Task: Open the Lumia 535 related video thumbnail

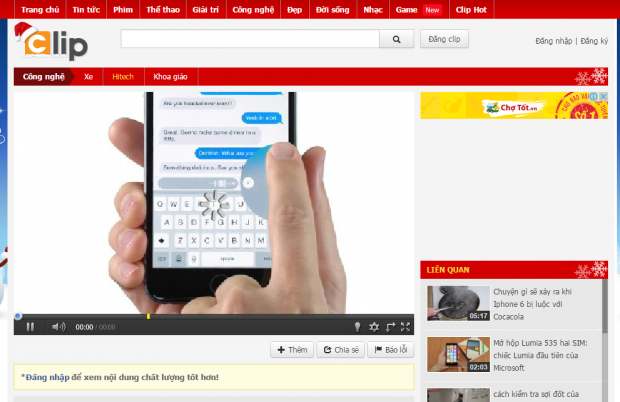Action: tap(458, 354)
